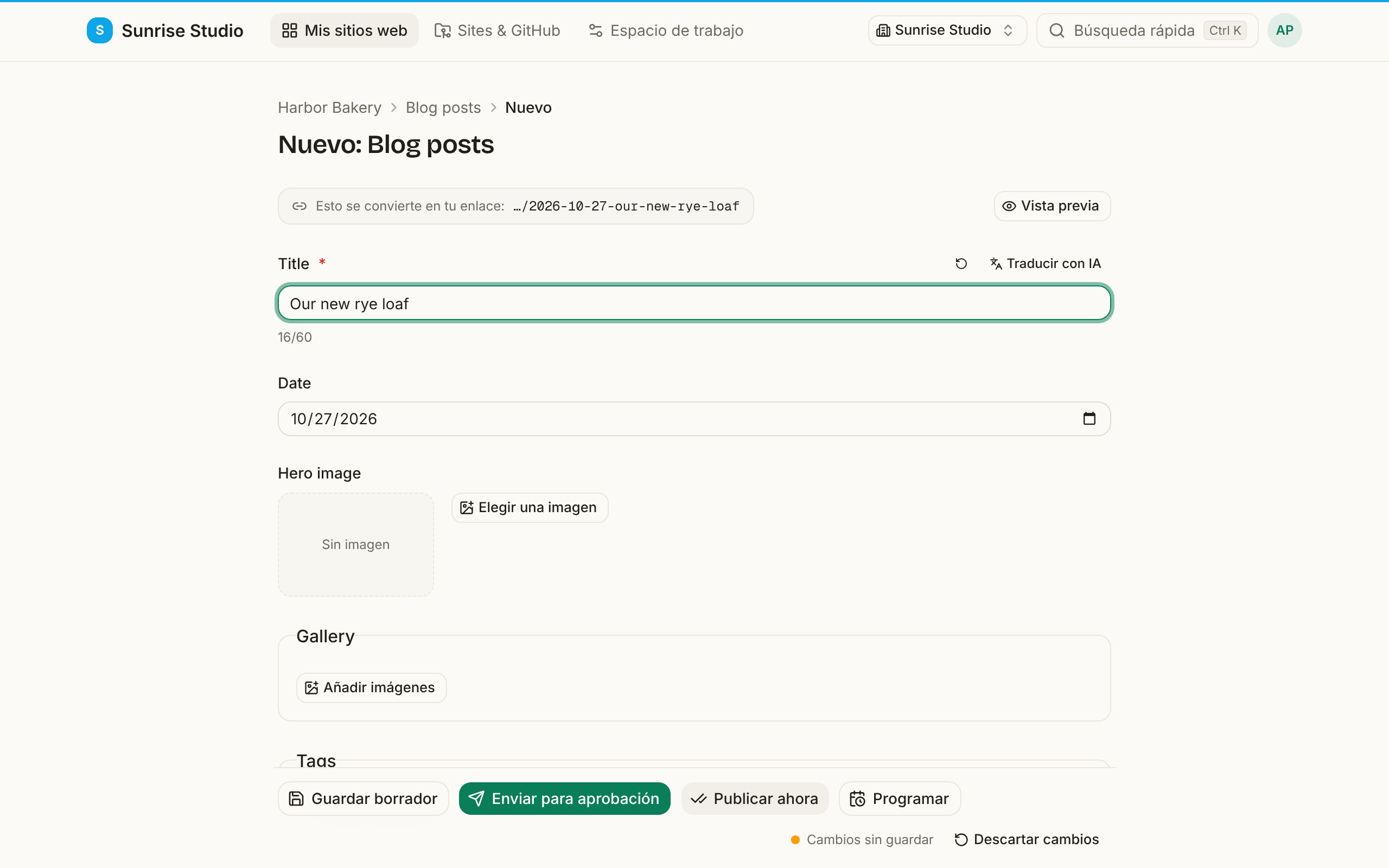Open Mis sitios web tab
This screenshot has height=868, width=1389.
[345, 30]
